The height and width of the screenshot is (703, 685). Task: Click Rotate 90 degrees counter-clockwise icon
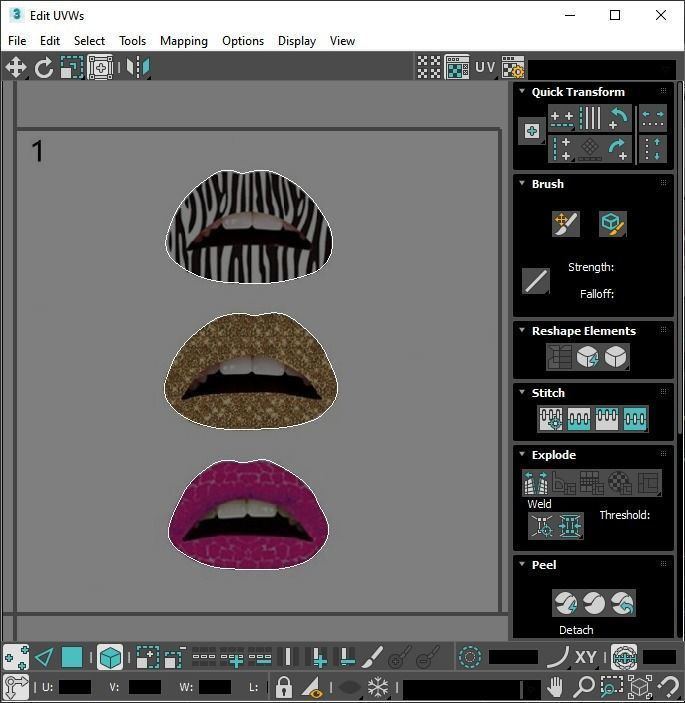point(618,119)
